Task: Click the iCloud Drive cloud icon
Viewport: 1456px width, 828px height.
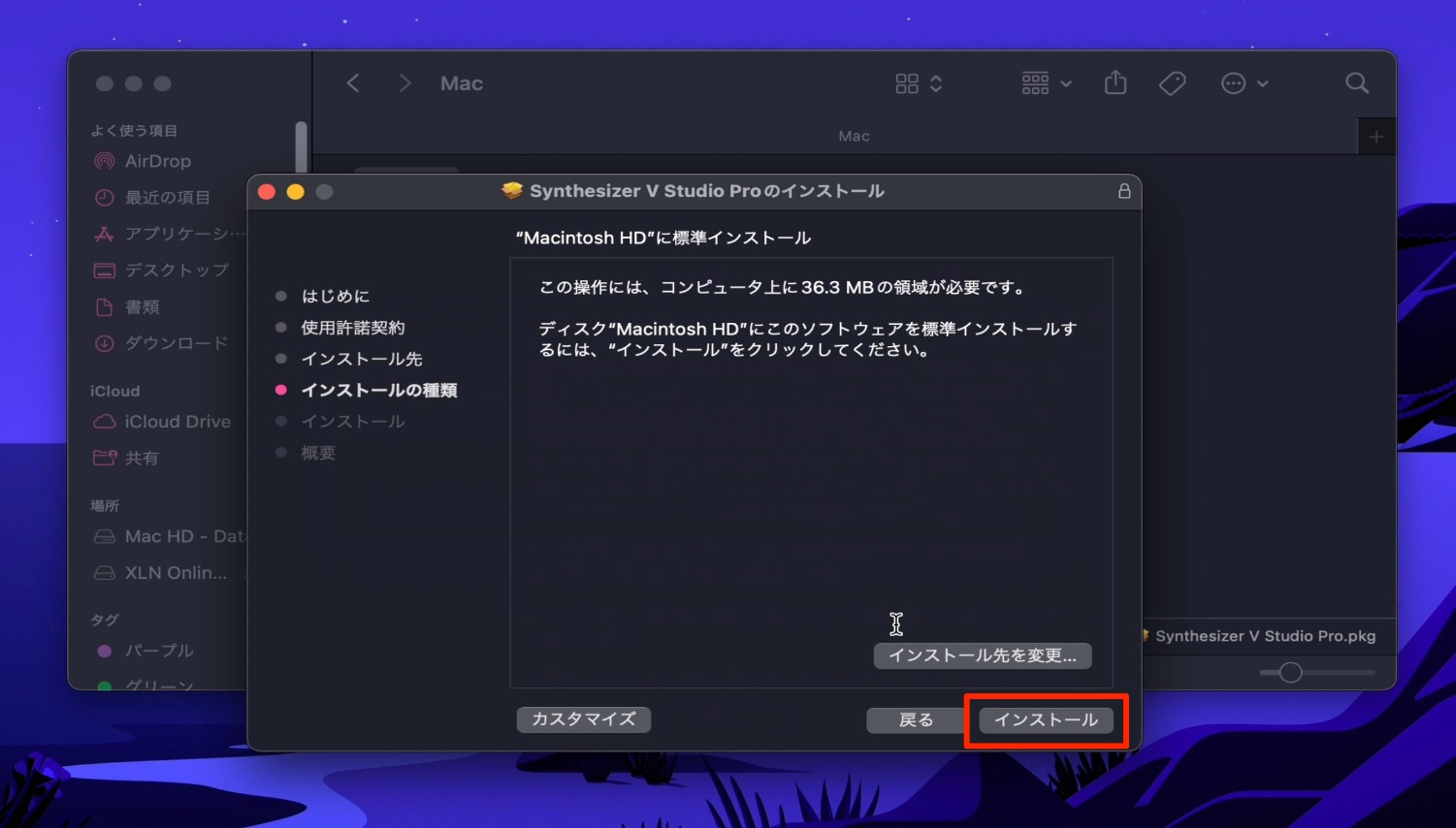Action: 104,422
